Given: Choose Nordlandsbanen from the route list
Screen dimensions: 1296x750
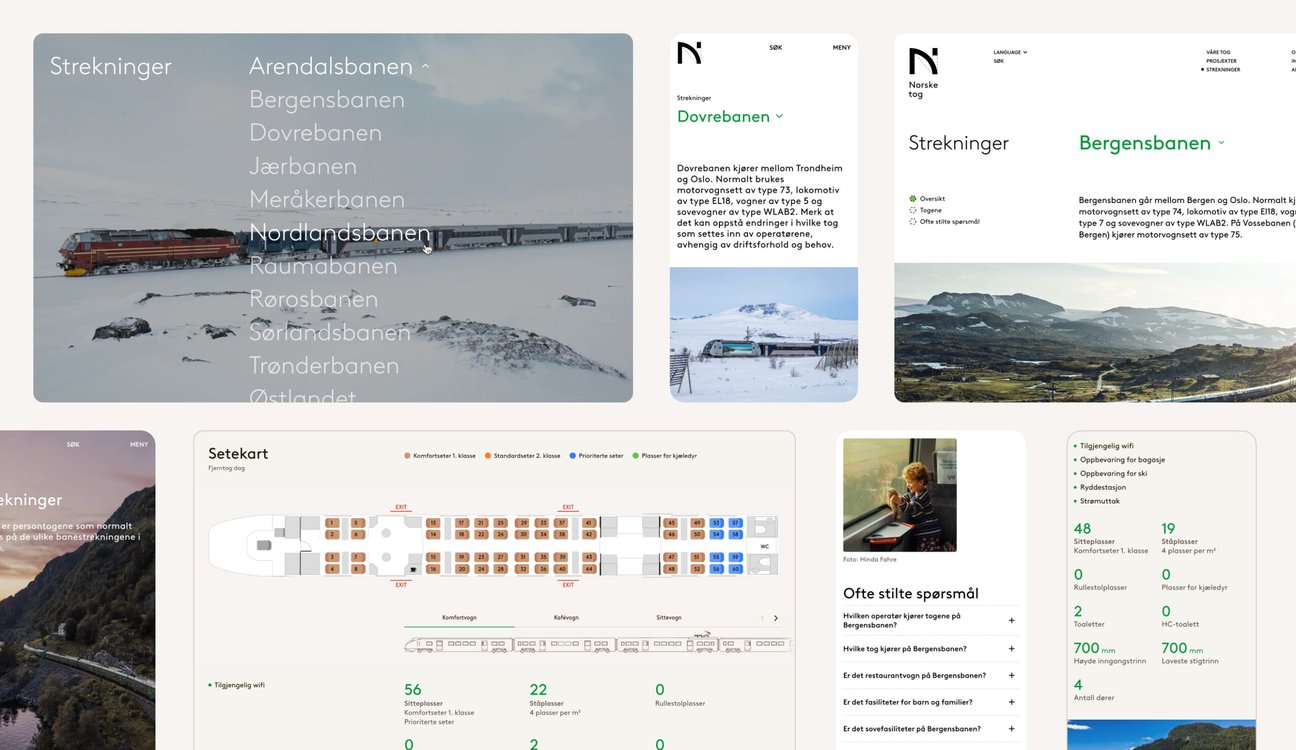Looking at the screenshot, I should pyautogui.click(x=339, y=233).
